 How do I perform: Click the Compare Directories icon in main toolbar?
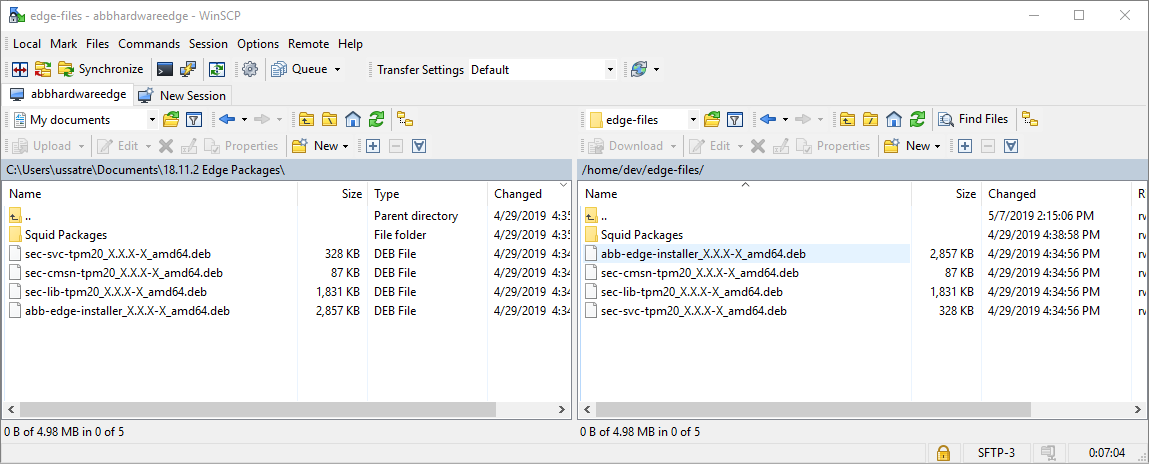pyautogui.click(x=20, y=69)
